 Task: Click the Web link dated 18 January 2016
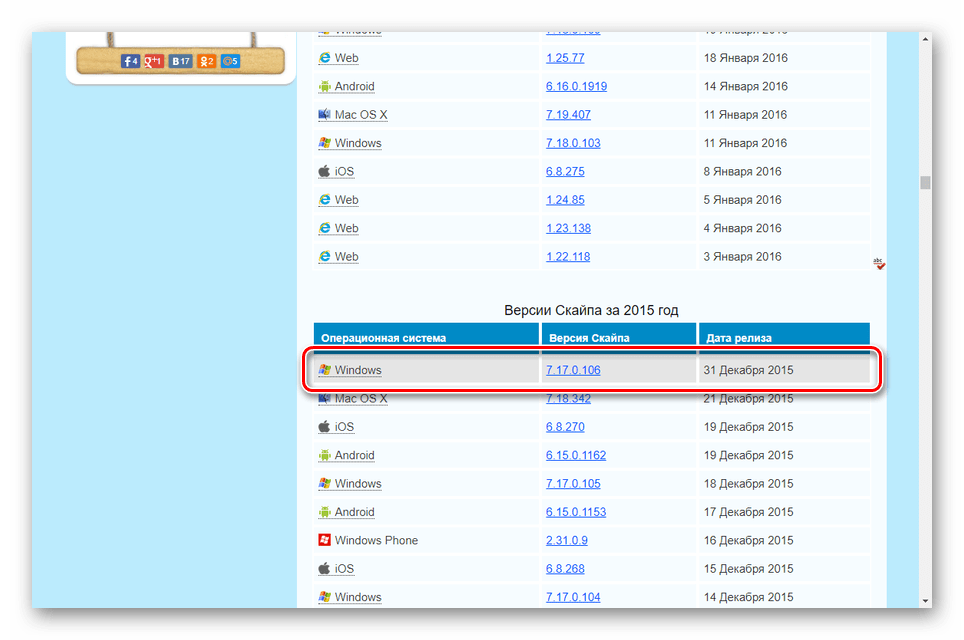click(346, 58)
